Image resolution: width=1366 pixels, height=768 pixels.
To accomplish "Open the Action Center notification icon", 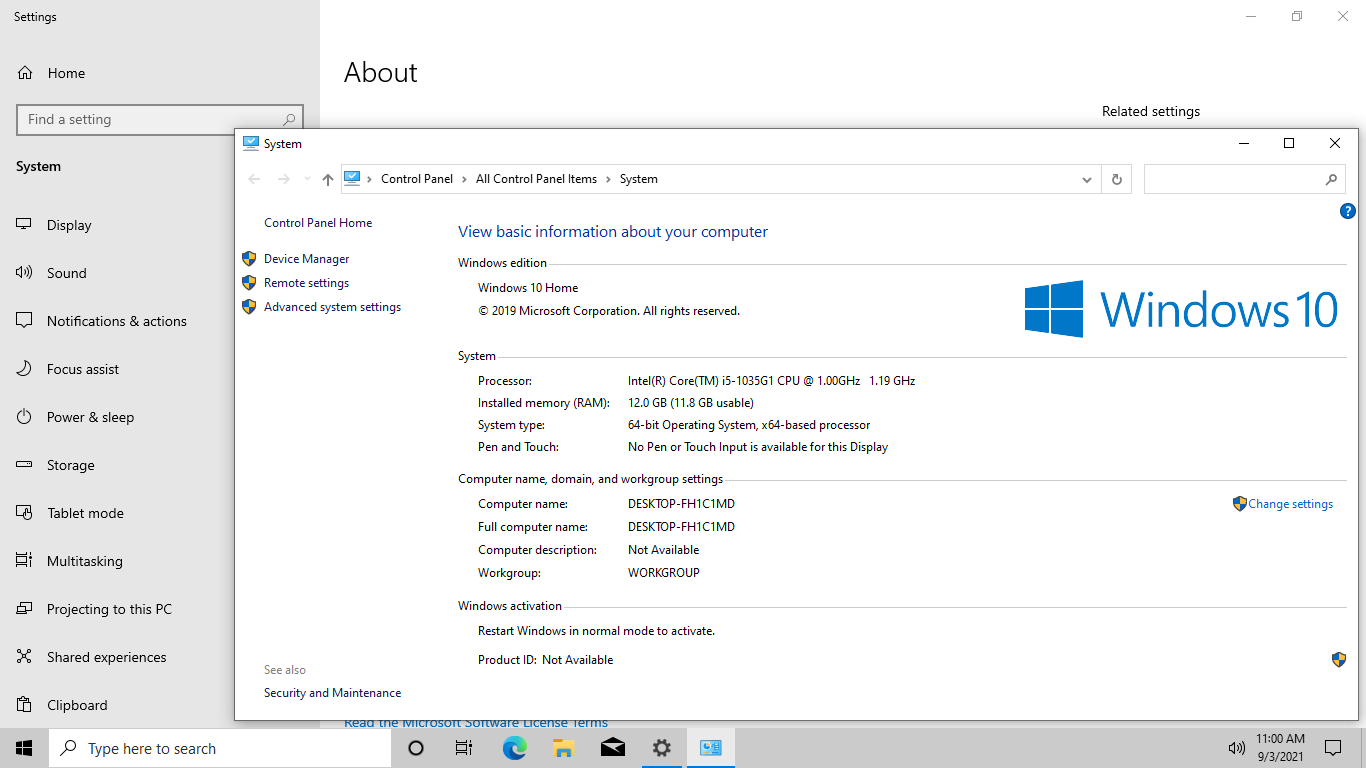I will pos(1332,748).
